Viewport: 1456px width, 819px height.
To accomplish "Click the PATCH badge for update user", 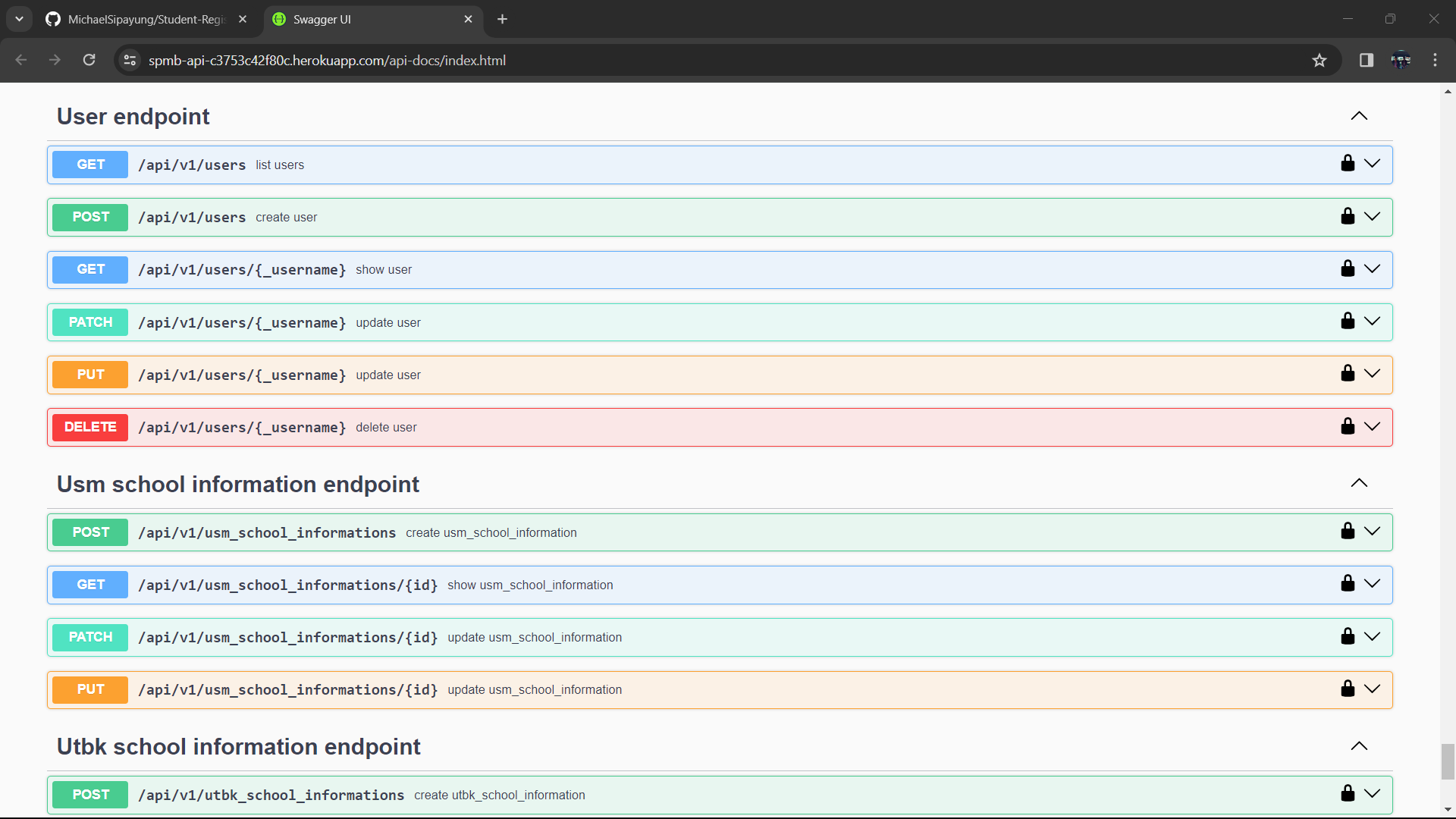I will click(90, 322).
